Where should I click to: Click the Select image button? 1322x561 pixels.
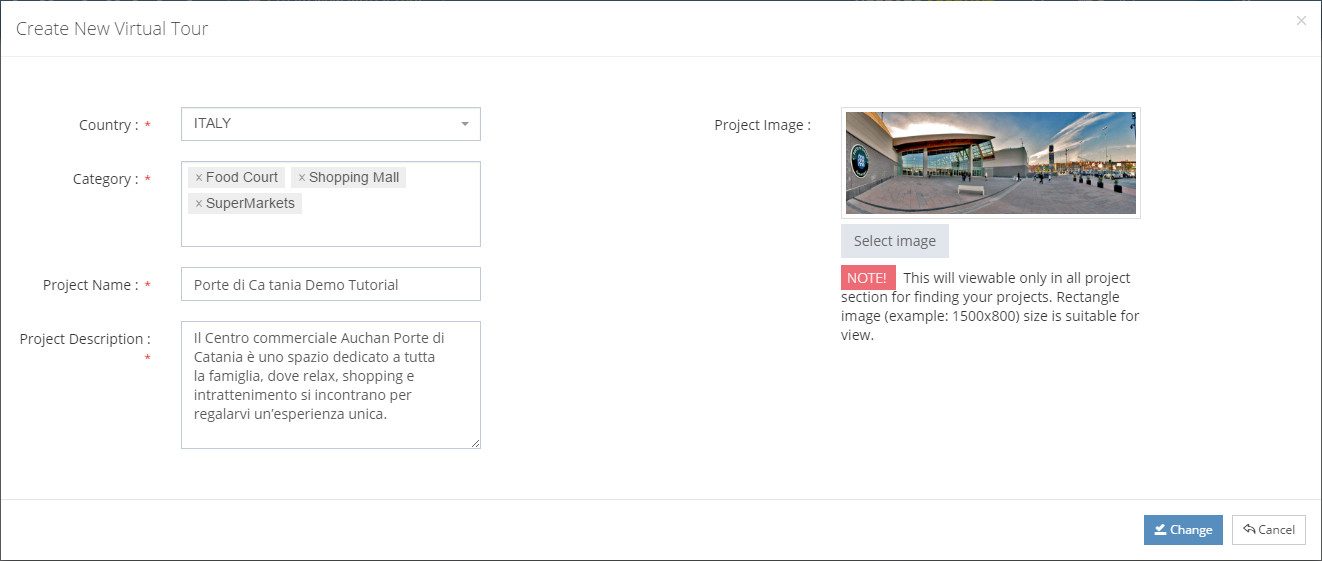(895, 241)
